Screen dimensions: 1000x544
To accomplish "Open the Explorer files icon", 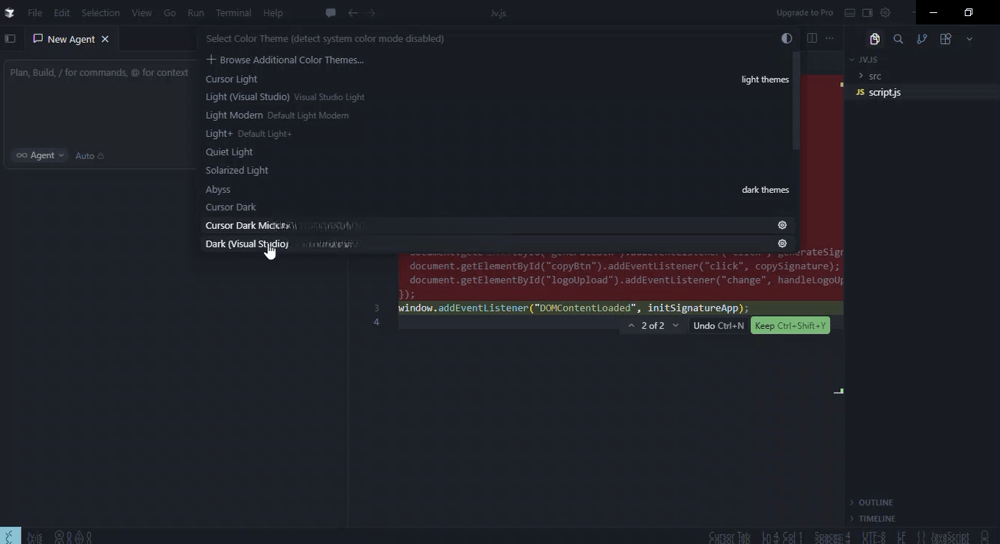I will tap(874, 39).
